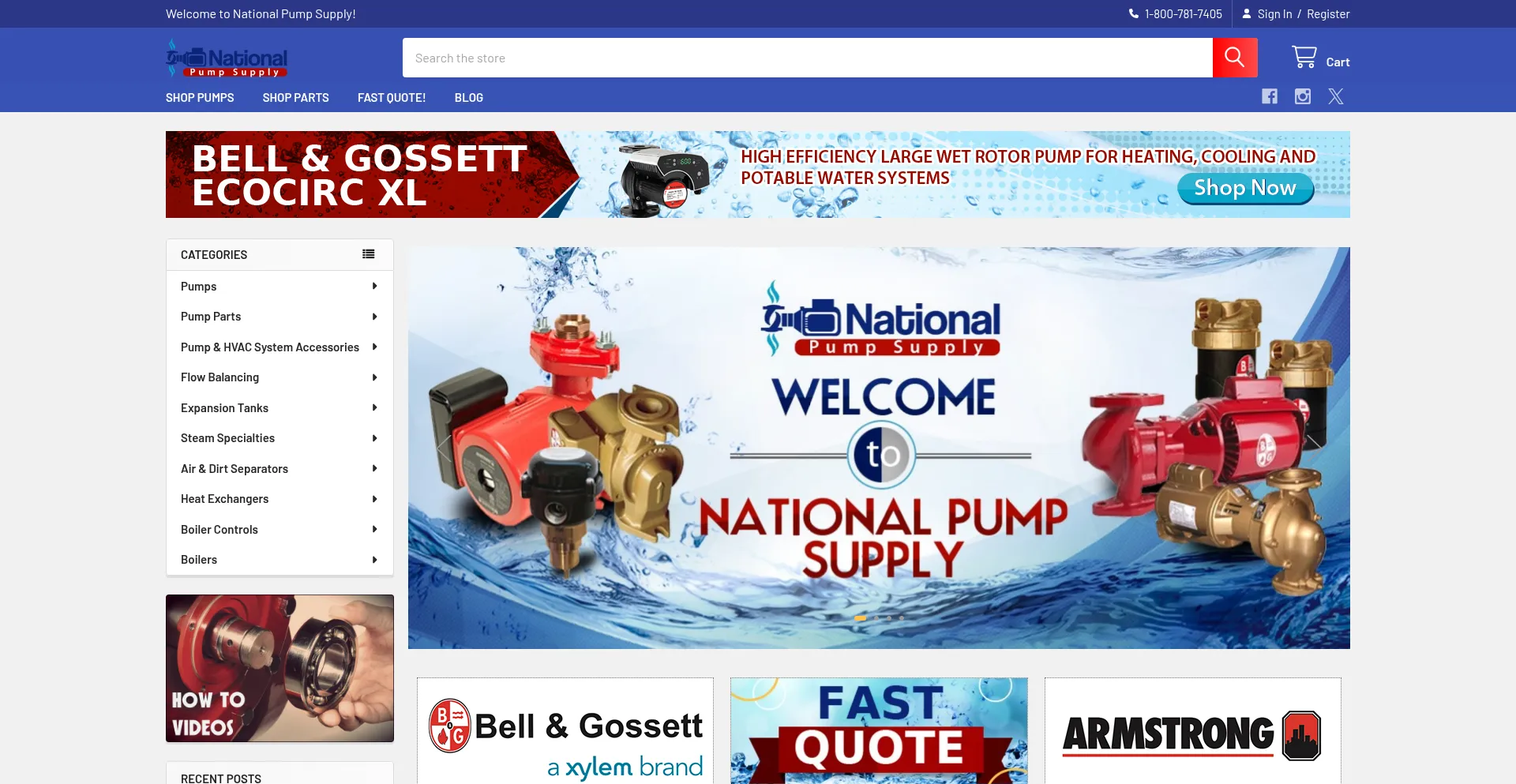Click the Sign In link
This screenshot has width=1516, height=784.
pos(1274,13)
